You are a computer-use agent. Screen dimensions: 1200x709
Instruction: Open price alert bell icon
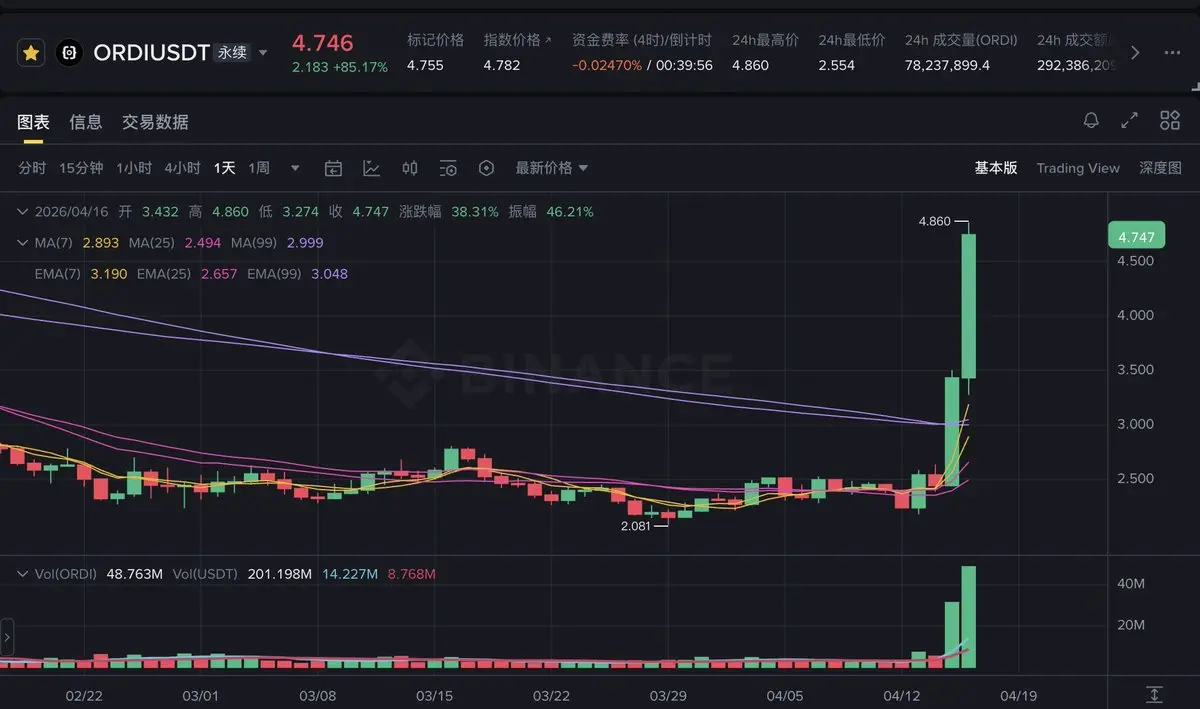tap(1091, 121)
